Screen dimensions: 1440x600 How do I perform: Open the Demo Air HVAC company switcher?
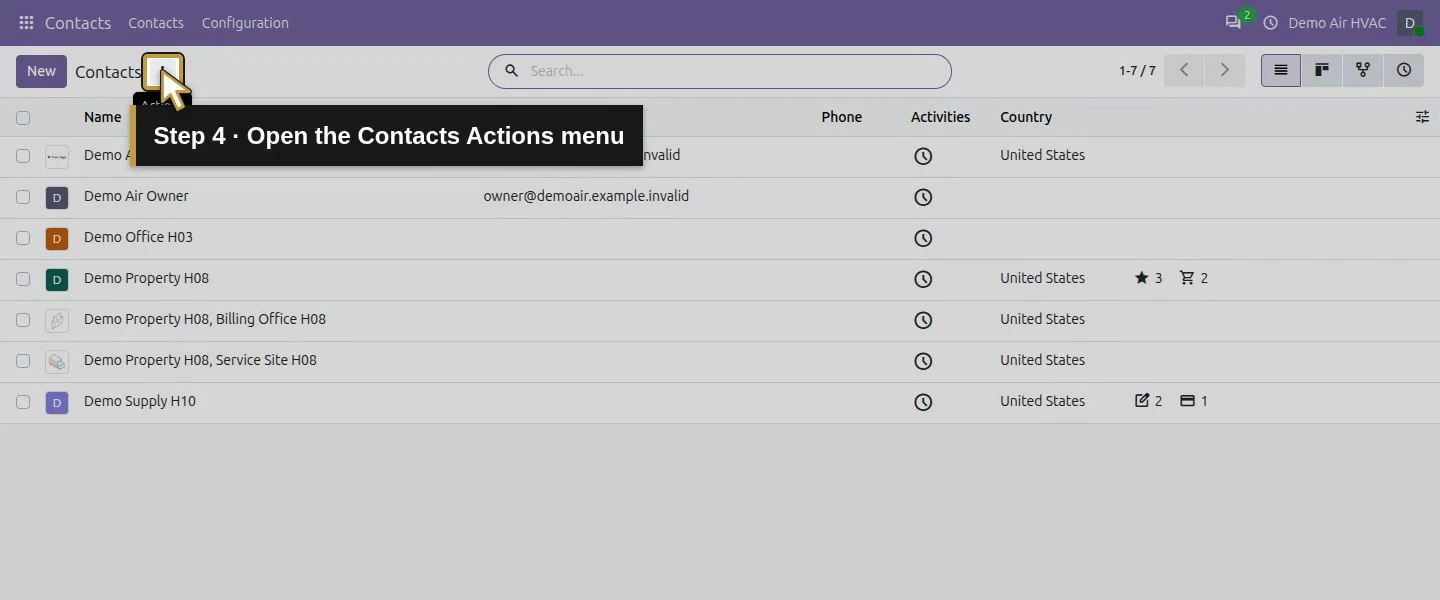(x=1337, y=23)
